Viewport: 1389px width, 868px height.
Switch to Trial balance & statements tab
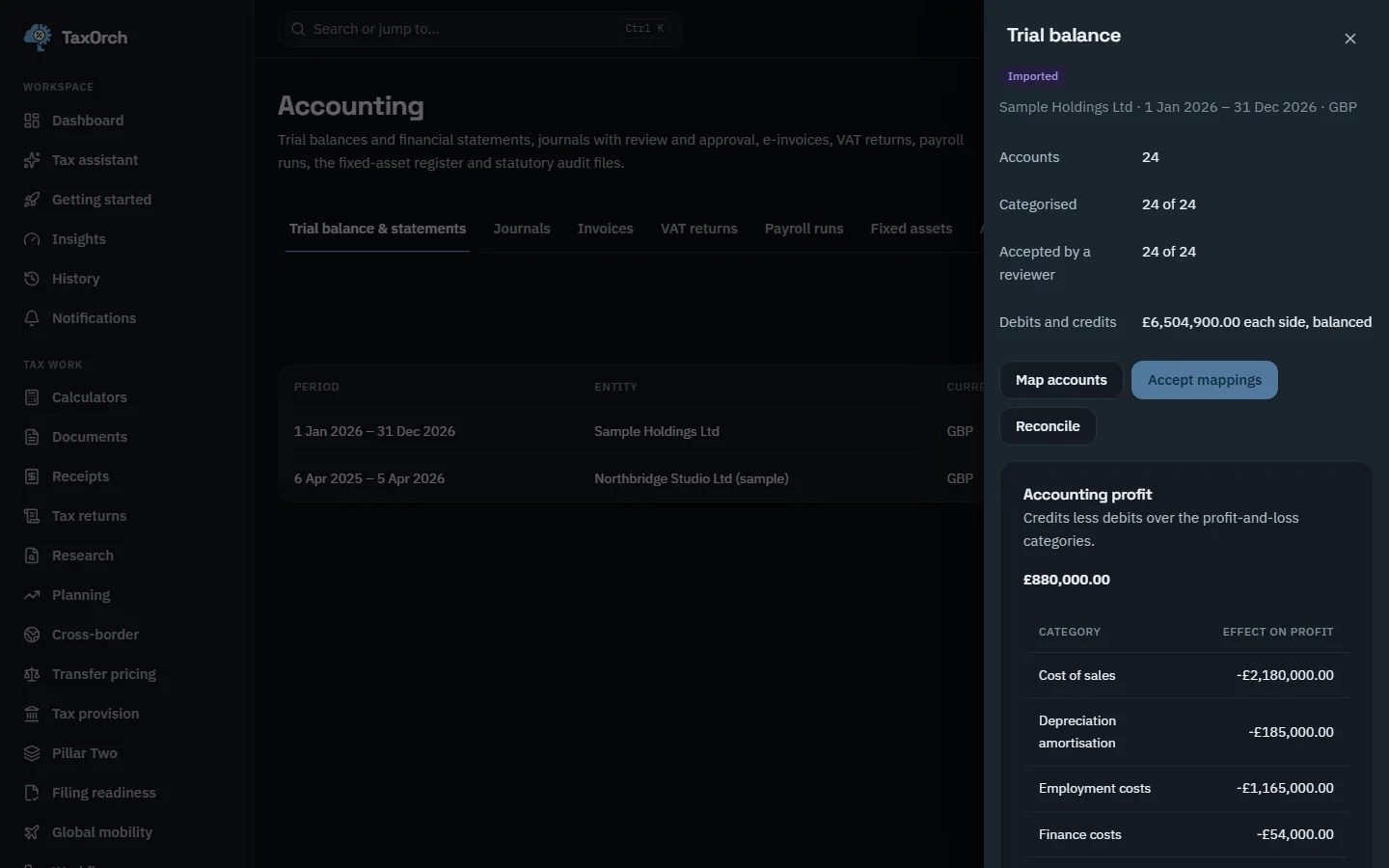click(x=377, y=229)
